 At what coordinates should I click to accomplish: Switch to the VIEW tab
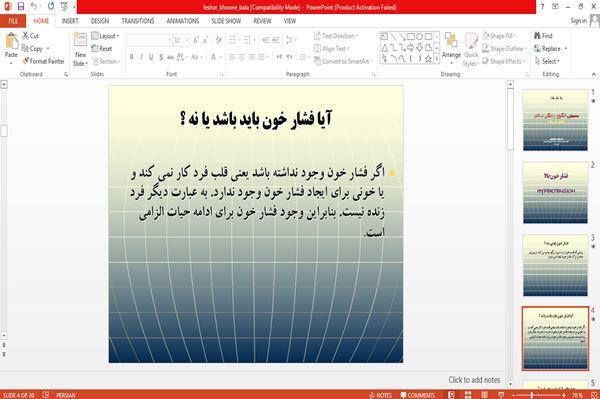(x=290, y=21)
